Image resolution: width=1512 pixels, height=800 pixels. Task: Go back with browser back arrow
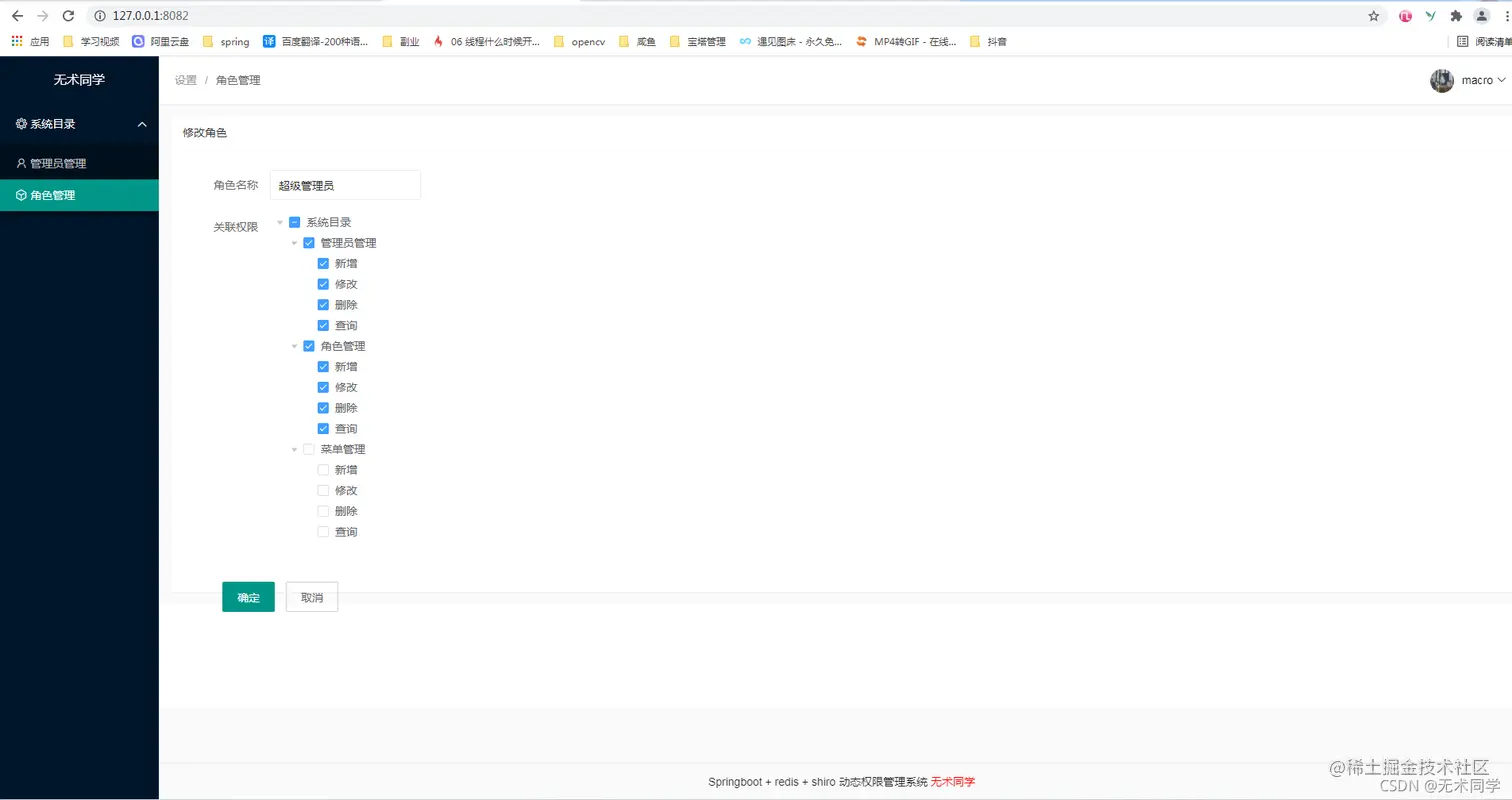pyautogui.click(x=17, y=15)
